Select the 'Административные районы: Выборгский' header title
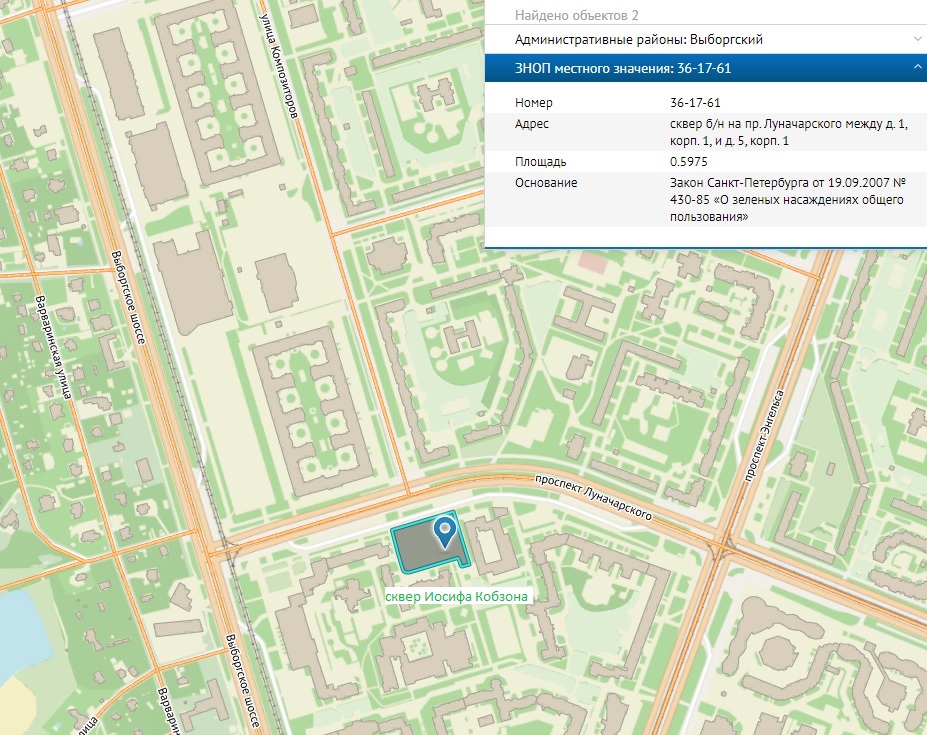The height and width of the screenshot is (735, 927). coord(638,39)
